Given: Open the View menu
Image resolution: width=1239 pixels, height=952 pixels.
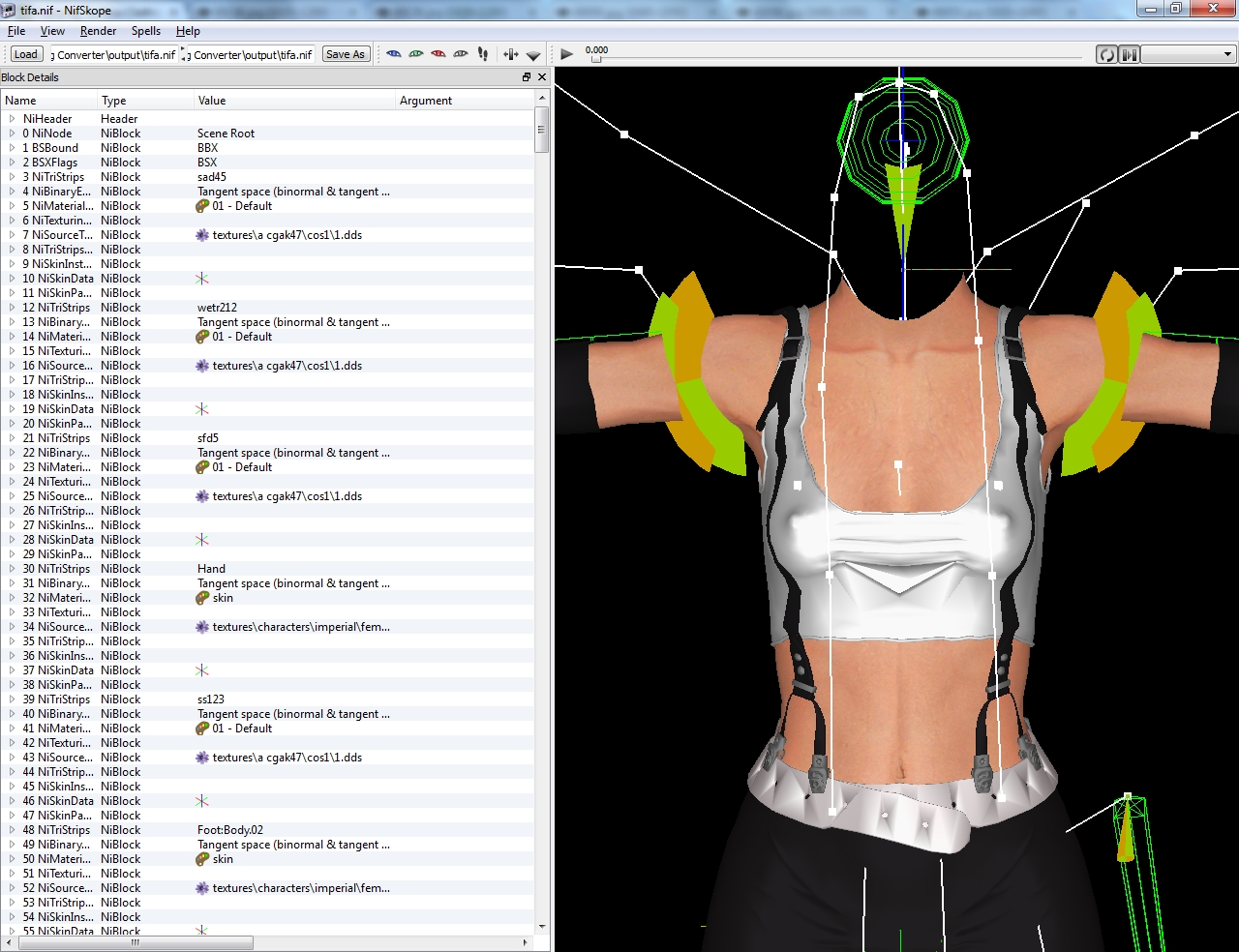Looking at the screenshot, I should [x=52, y=31].
